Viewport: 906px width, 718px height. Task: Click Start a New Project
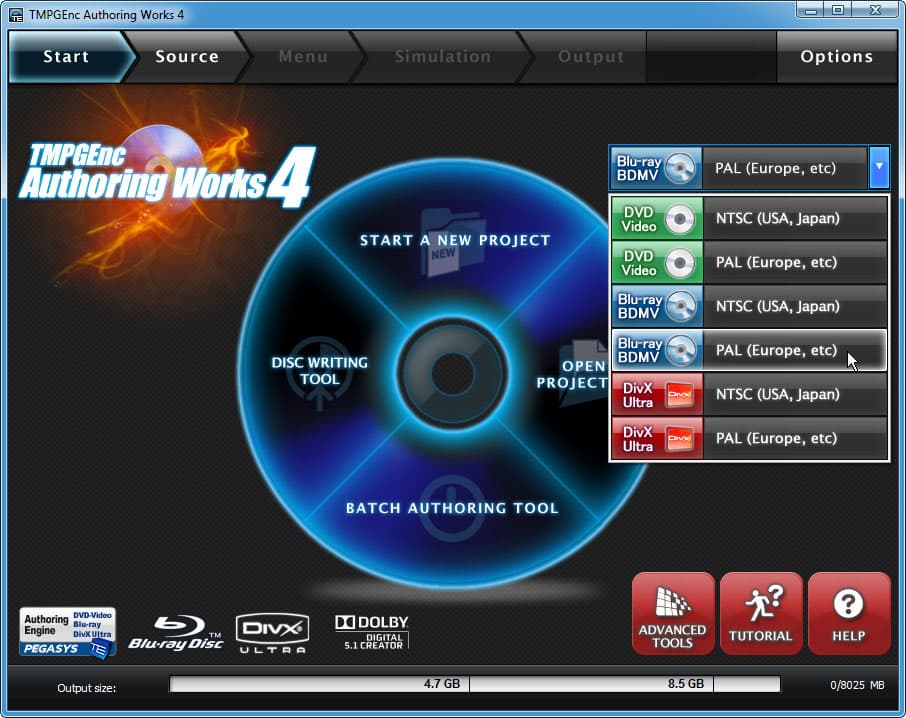coord(455,240)
